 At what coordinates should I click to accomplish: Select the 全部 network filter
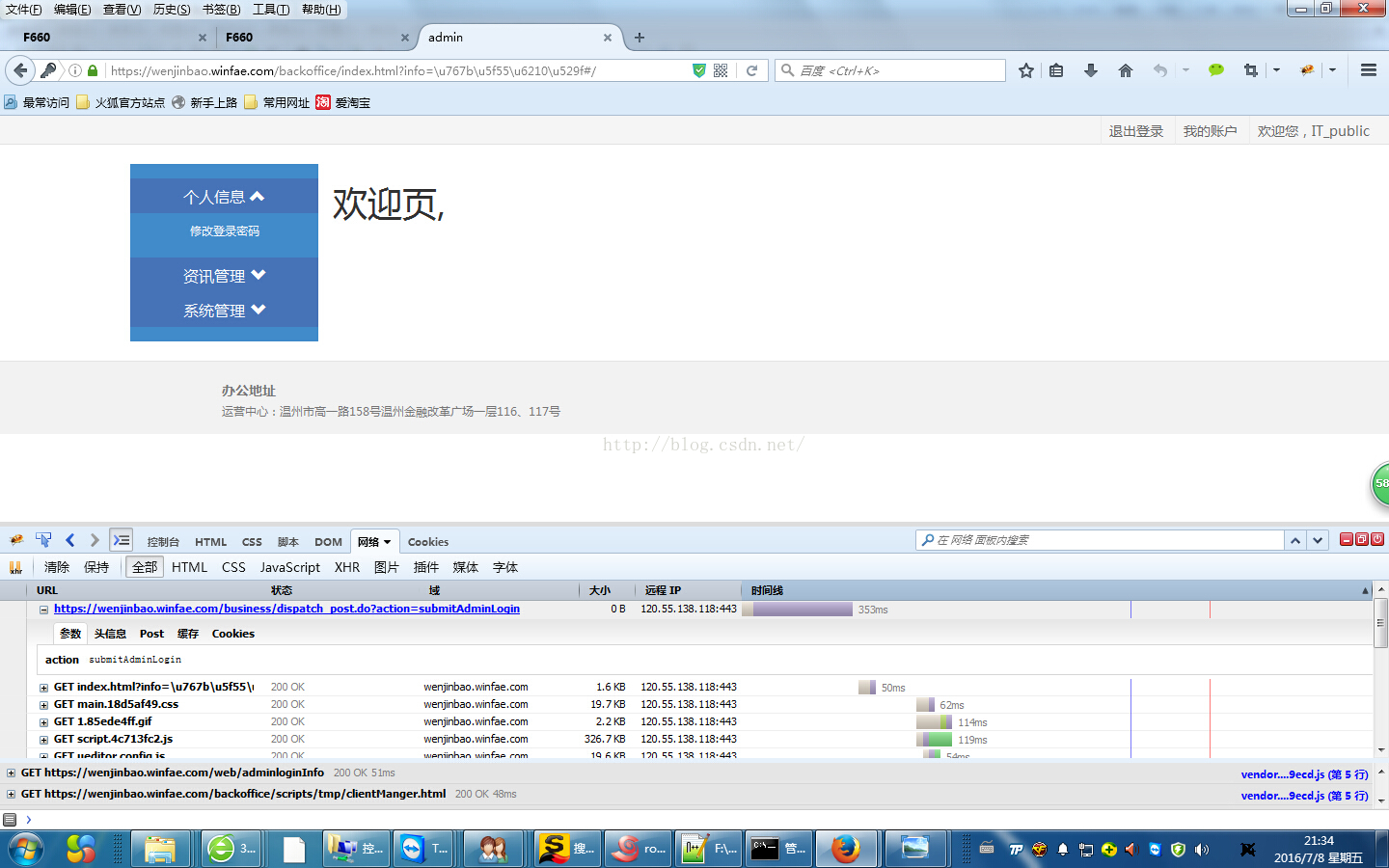[145, 567]
